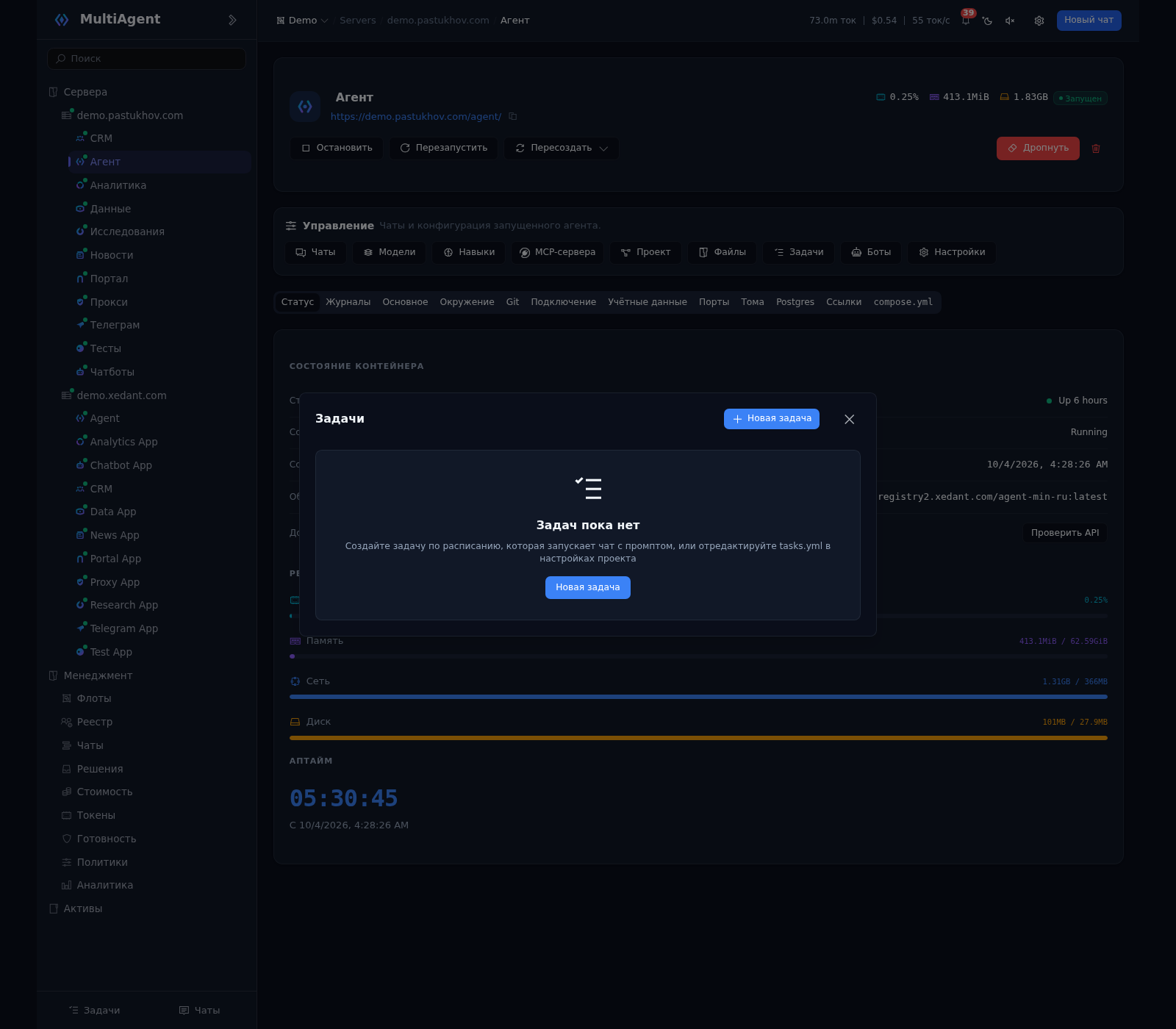Open settings gear in top bar

pyautogui.click(x=1039, y=21)
